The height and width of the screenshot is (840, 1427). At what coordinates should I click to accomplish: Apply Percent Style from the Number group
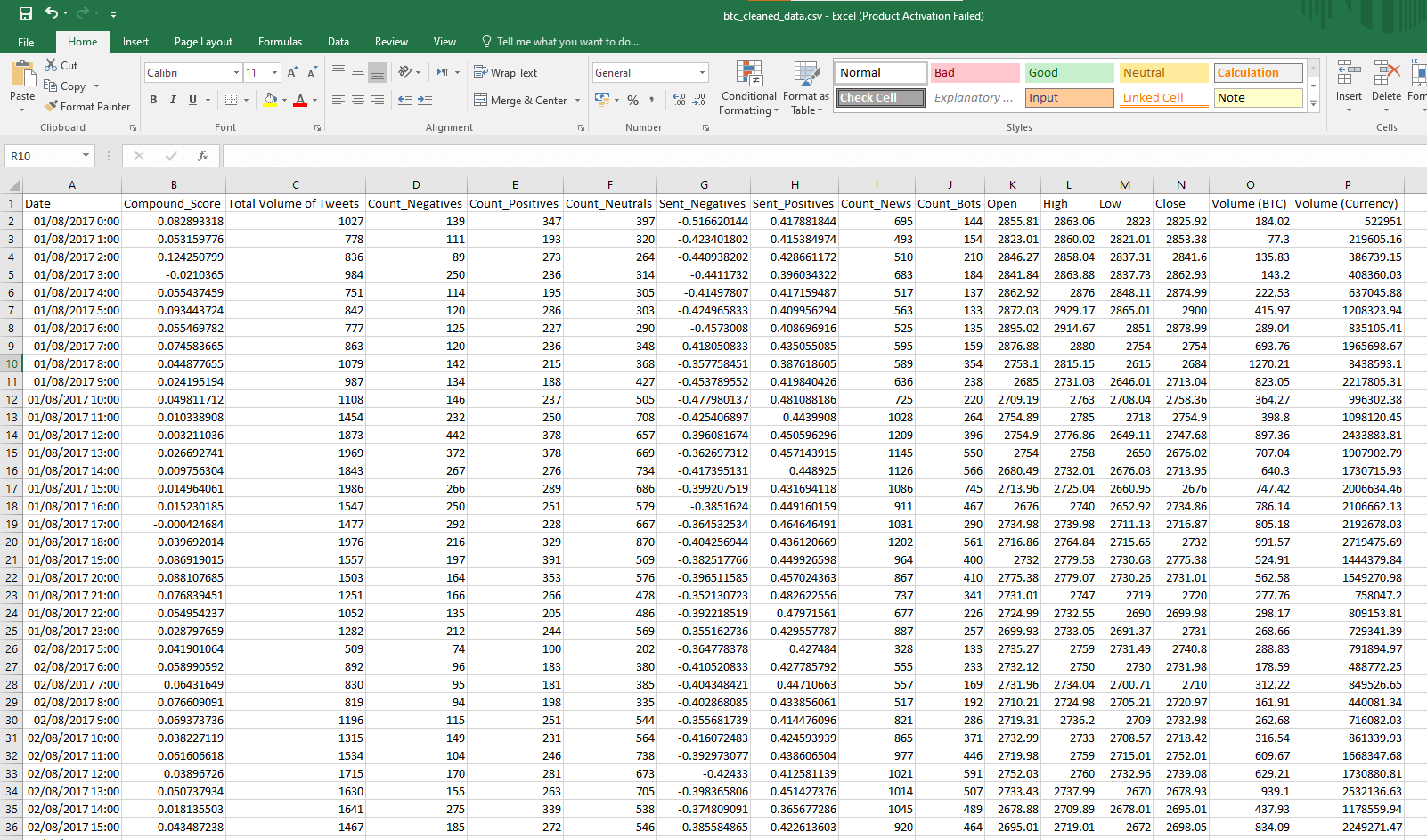click(632, 101)
